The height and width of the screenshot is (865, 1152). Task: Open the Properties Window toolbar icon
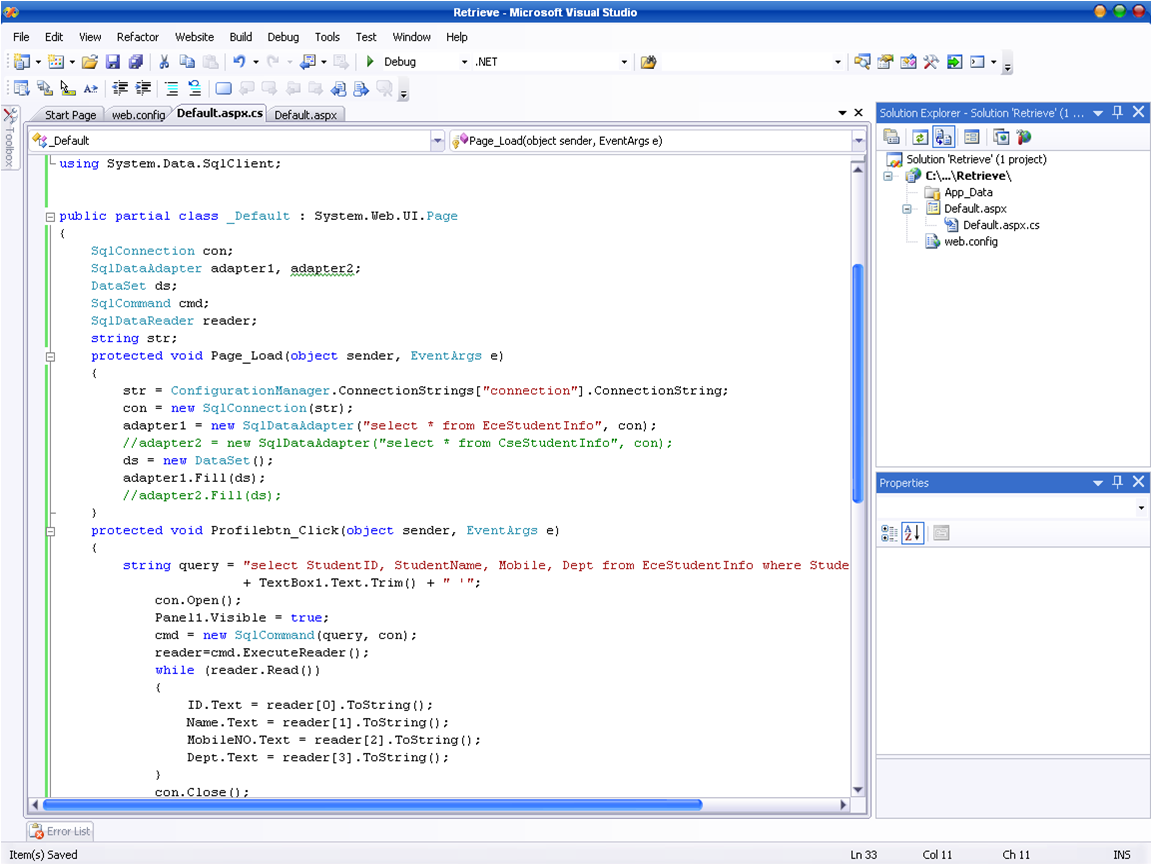(x=885, y=62)
